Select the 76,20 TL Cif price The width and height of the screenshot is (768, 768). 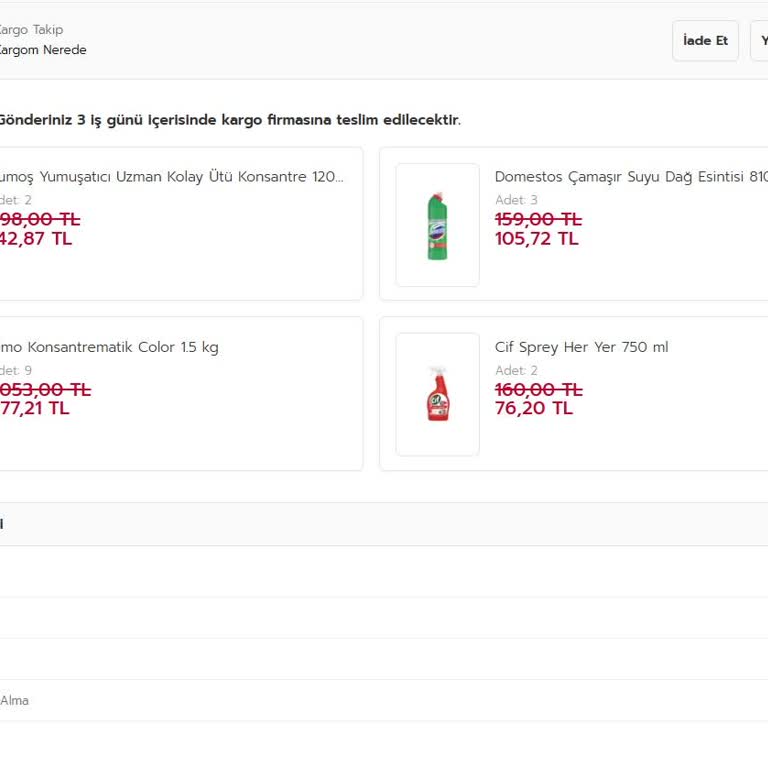[x=533, y=408]
